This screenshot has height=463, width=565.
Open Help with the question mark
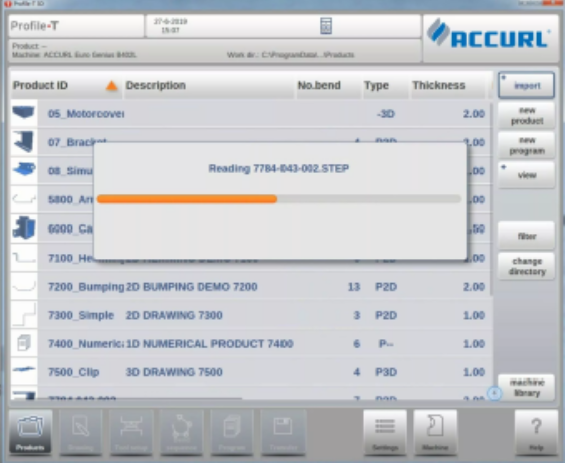536,432
